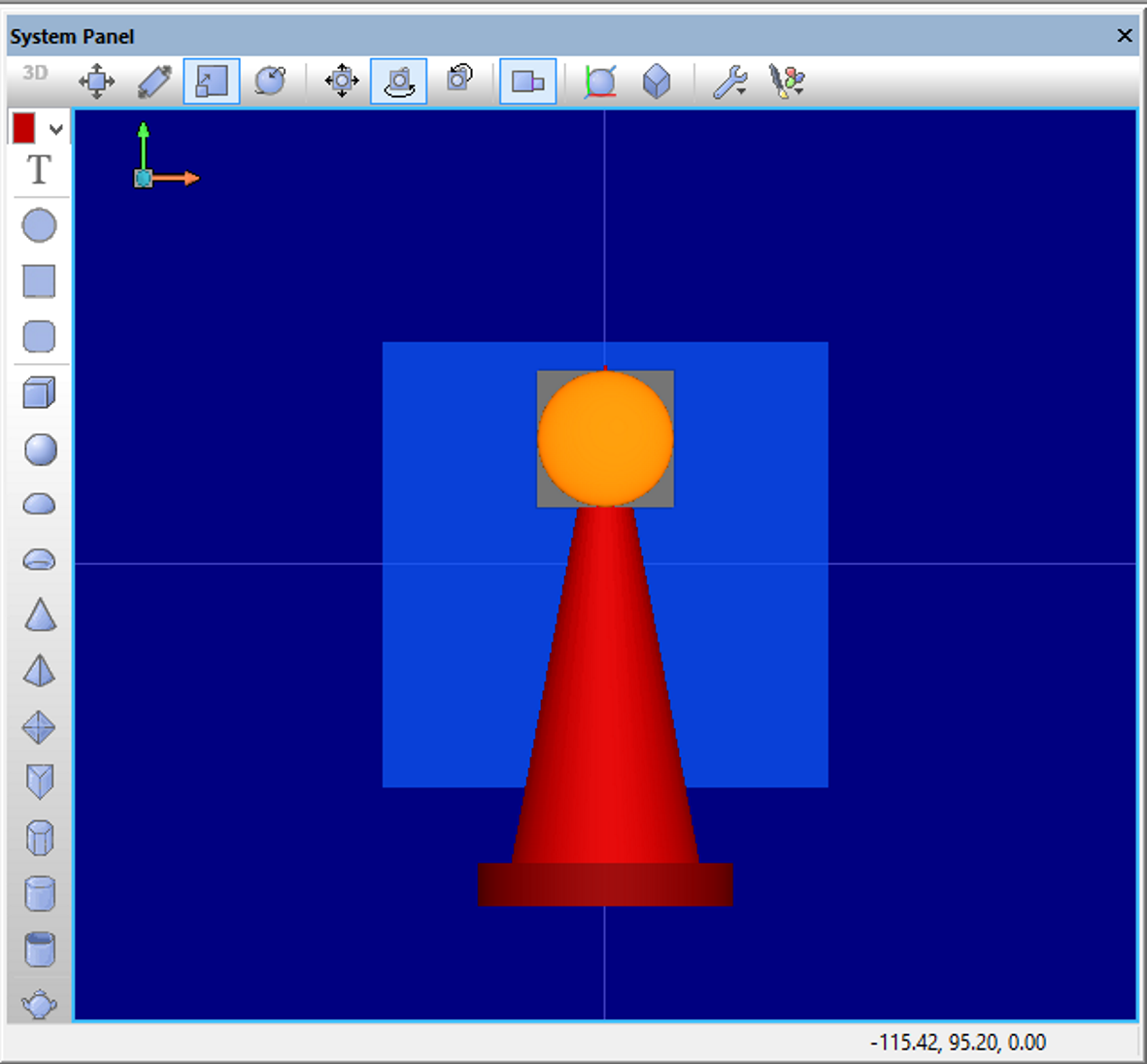Image resolution: width=1147 pixels, height=1064 pixels.
Task: Pick the circle shape tool
Action: pyautogui.click(x=39, y=225)
